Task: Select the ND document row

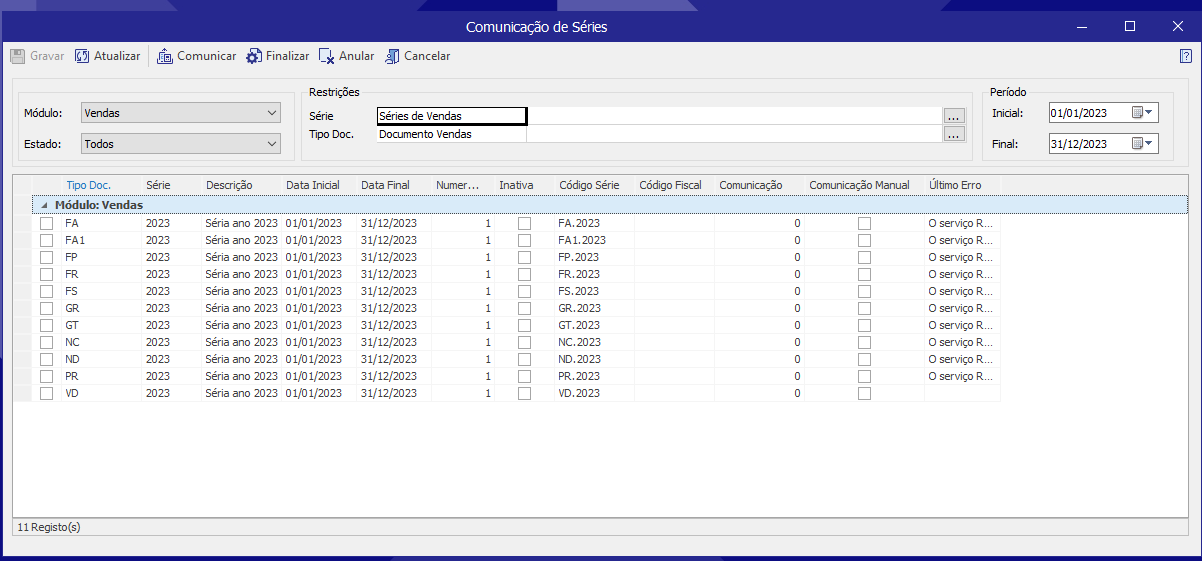Action: (x=72, y=359)
